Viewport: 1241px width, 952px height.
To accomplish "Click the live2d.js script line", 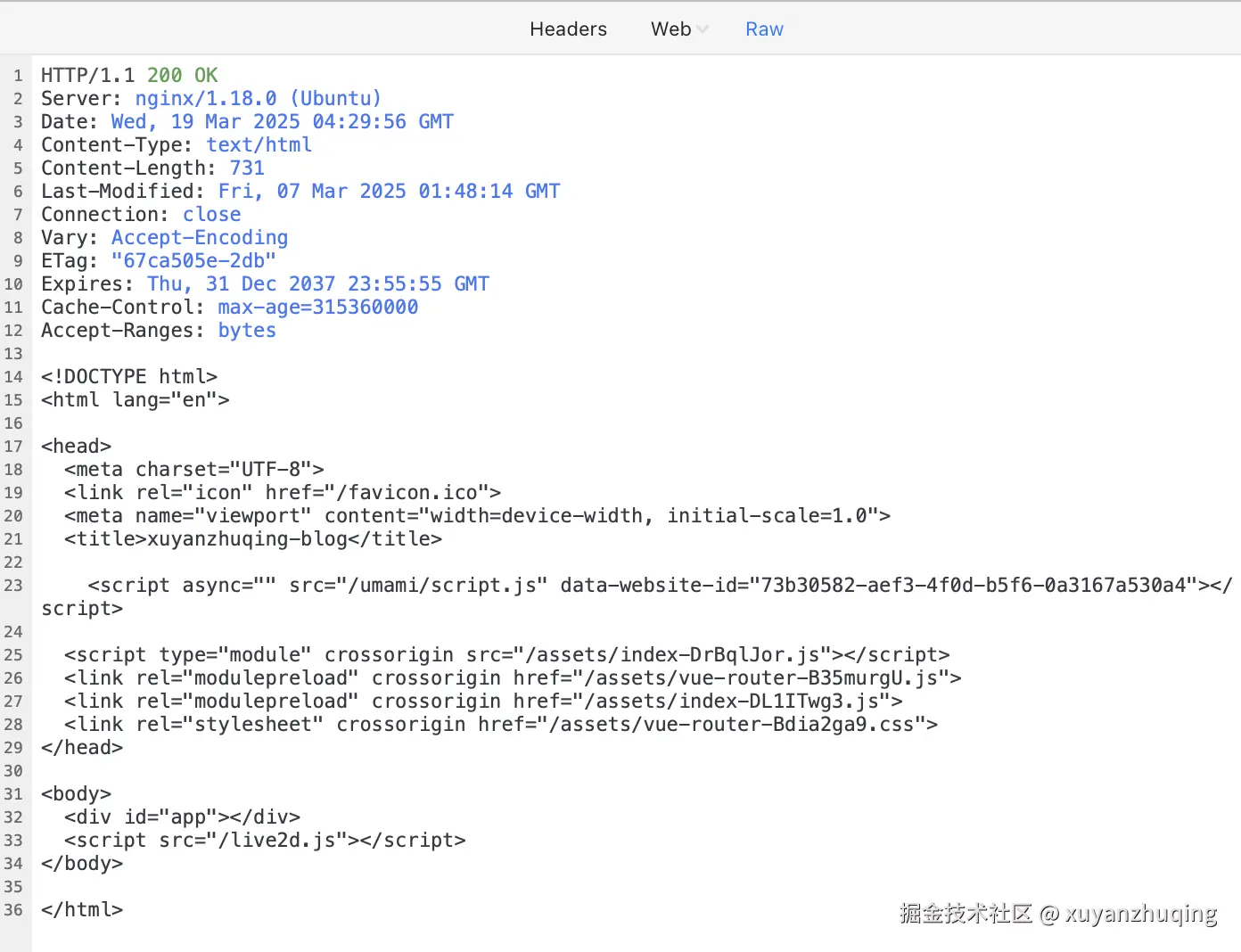I will (x=264, y=841).
